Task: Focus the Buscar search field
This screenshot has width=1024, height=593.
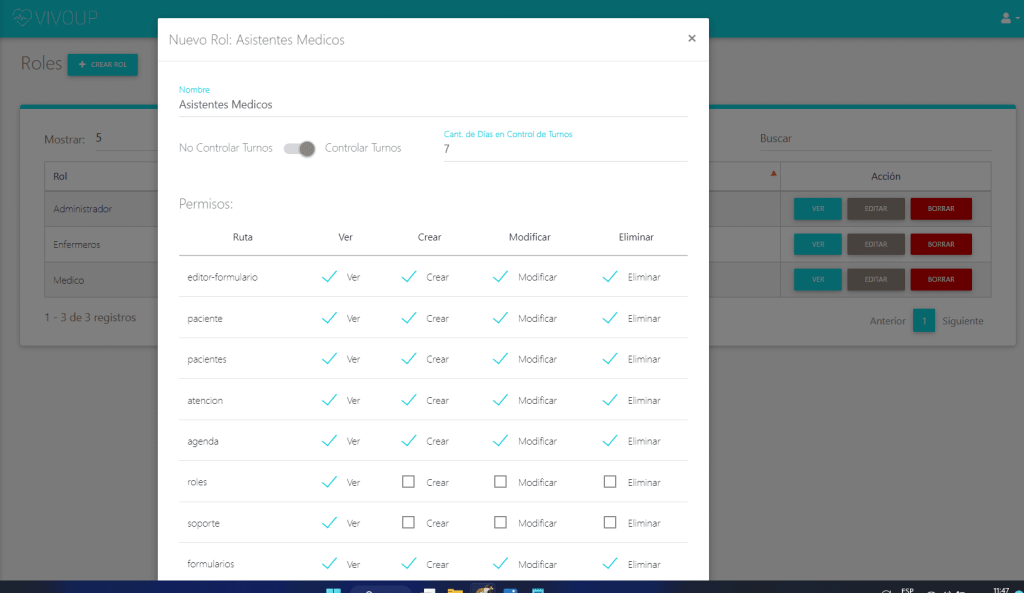Action: click(875, 138)
